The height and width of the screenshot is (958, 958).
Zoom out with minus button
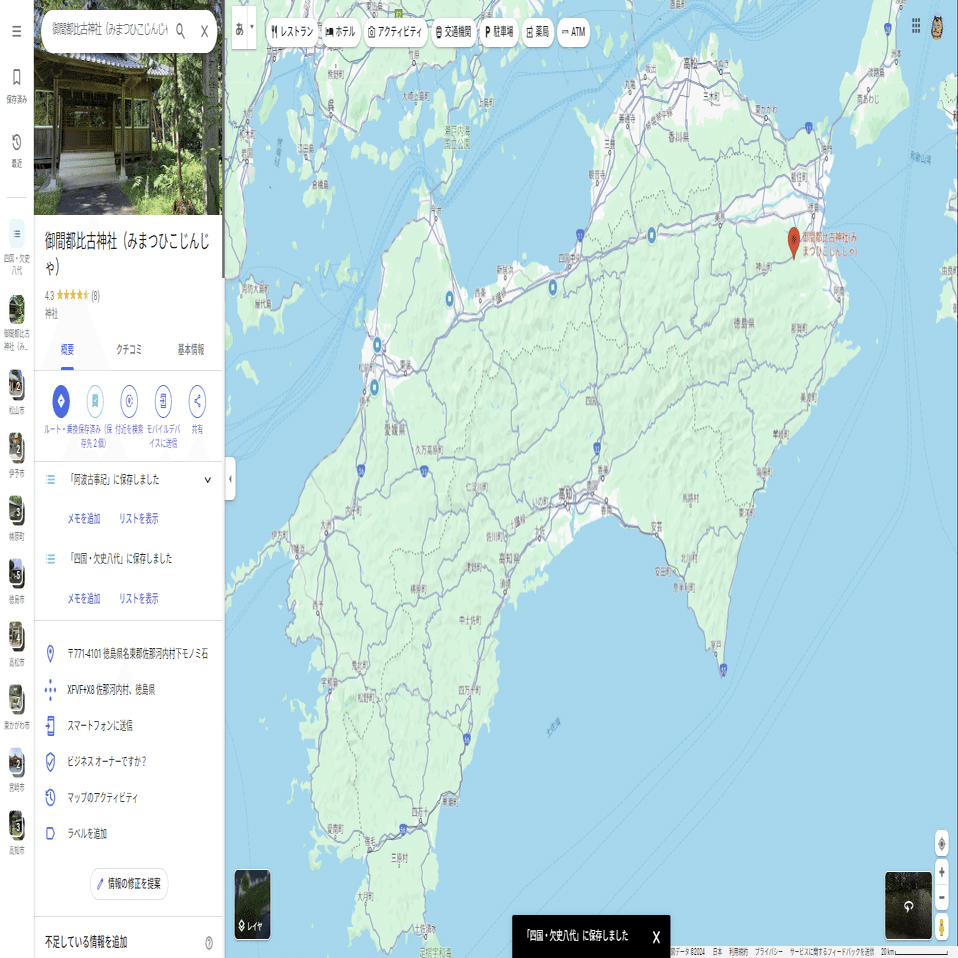pyautogui.click(x=942, y=897)
